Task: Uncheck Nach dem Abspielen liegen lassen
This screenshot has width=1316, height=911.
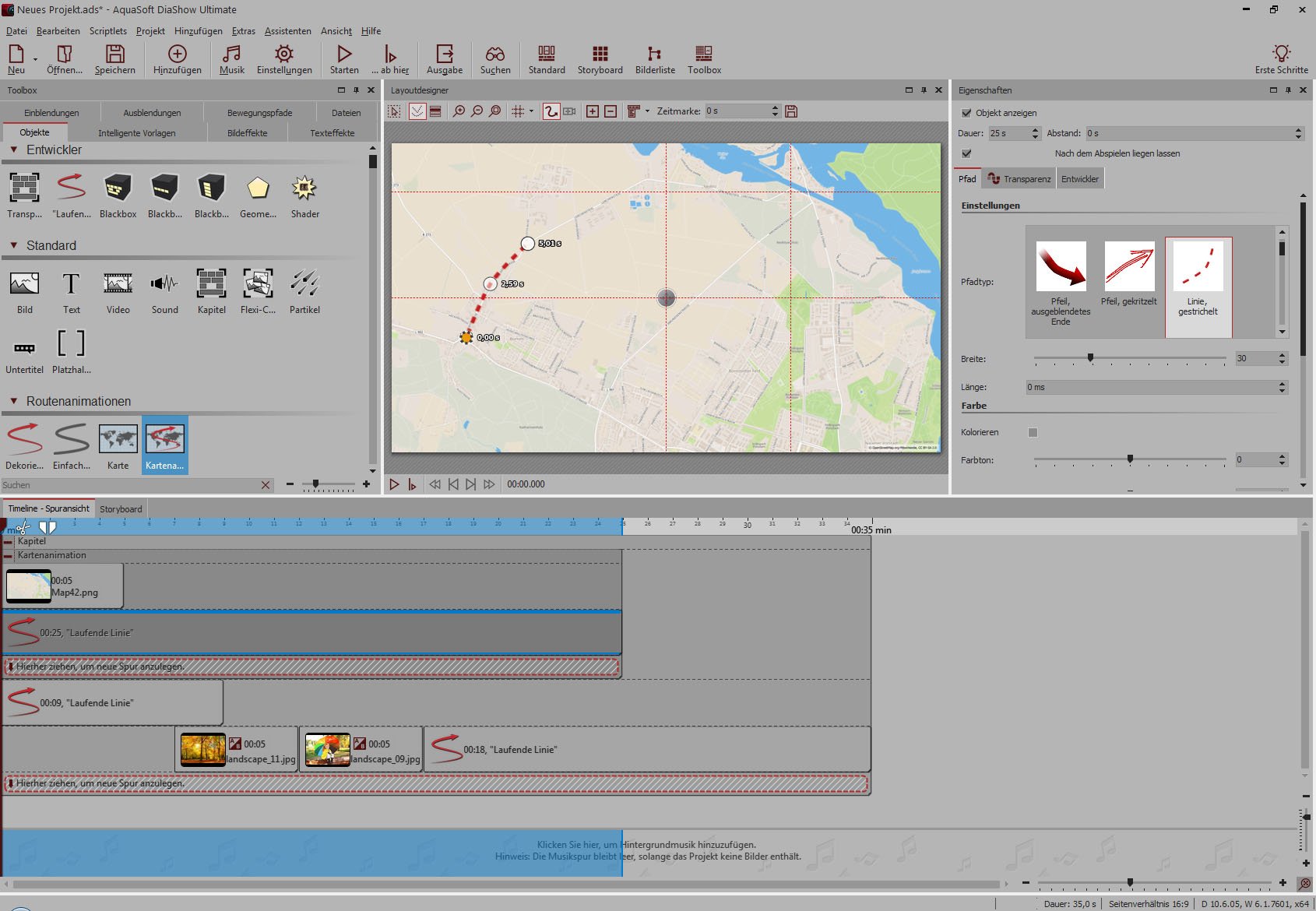Action: click(x=966, y=153)
